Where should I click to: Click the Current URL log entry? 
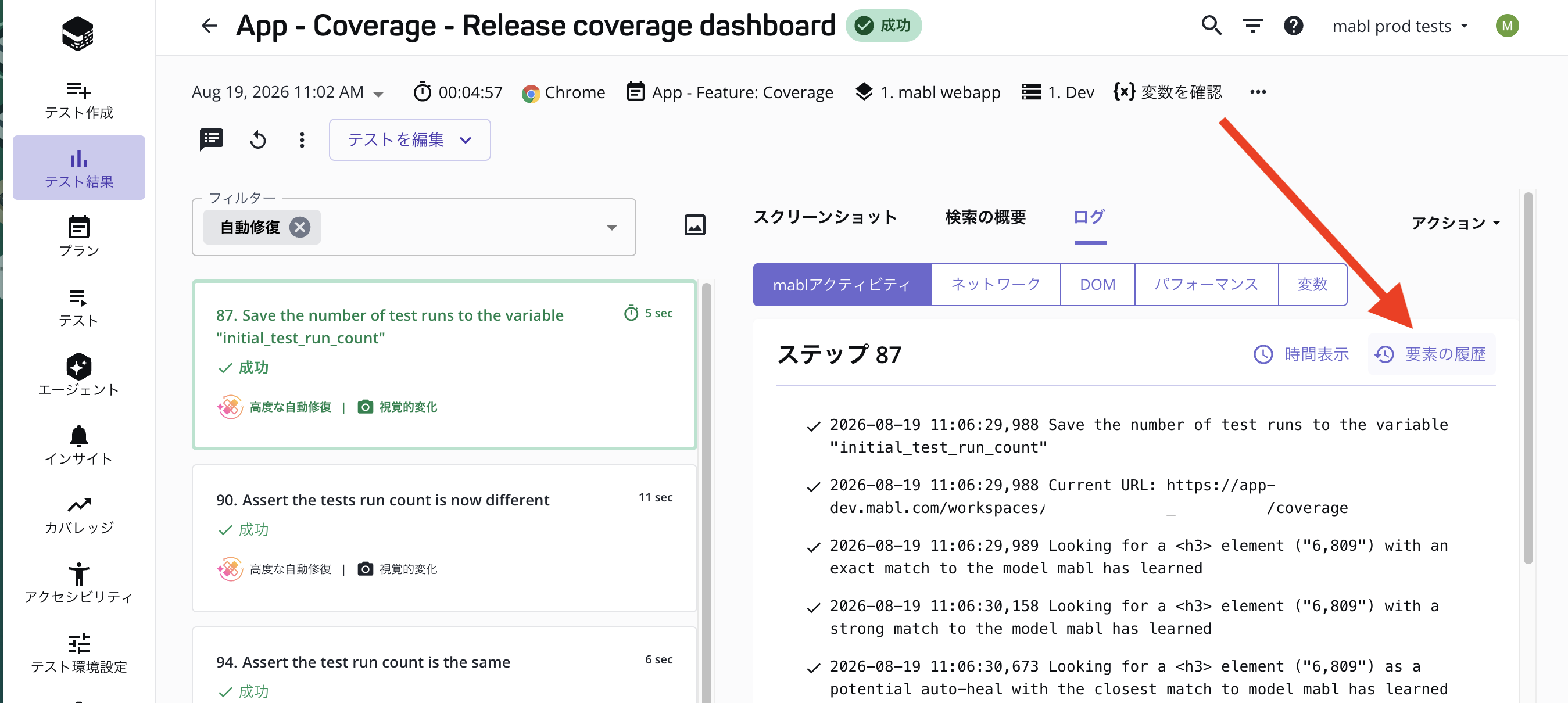1089,496
